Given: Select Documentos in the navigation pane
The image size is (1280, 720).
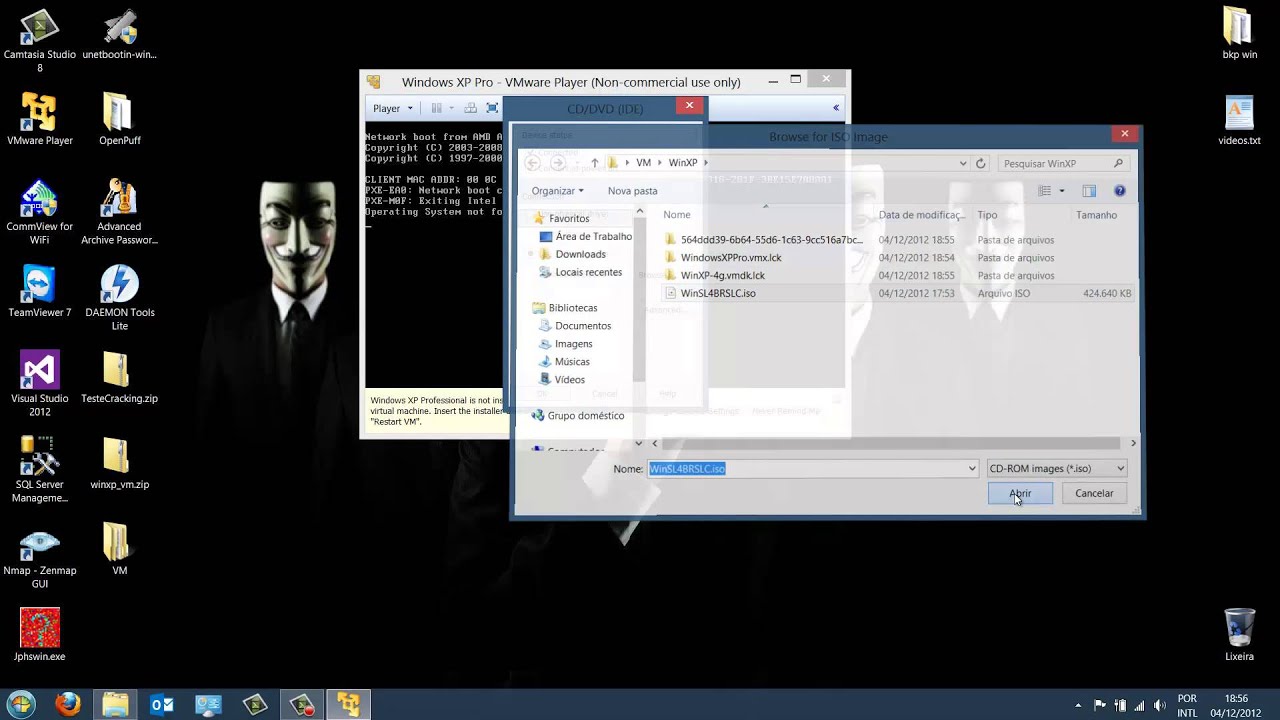Looking at the screenshot, I should click(575, 326).
